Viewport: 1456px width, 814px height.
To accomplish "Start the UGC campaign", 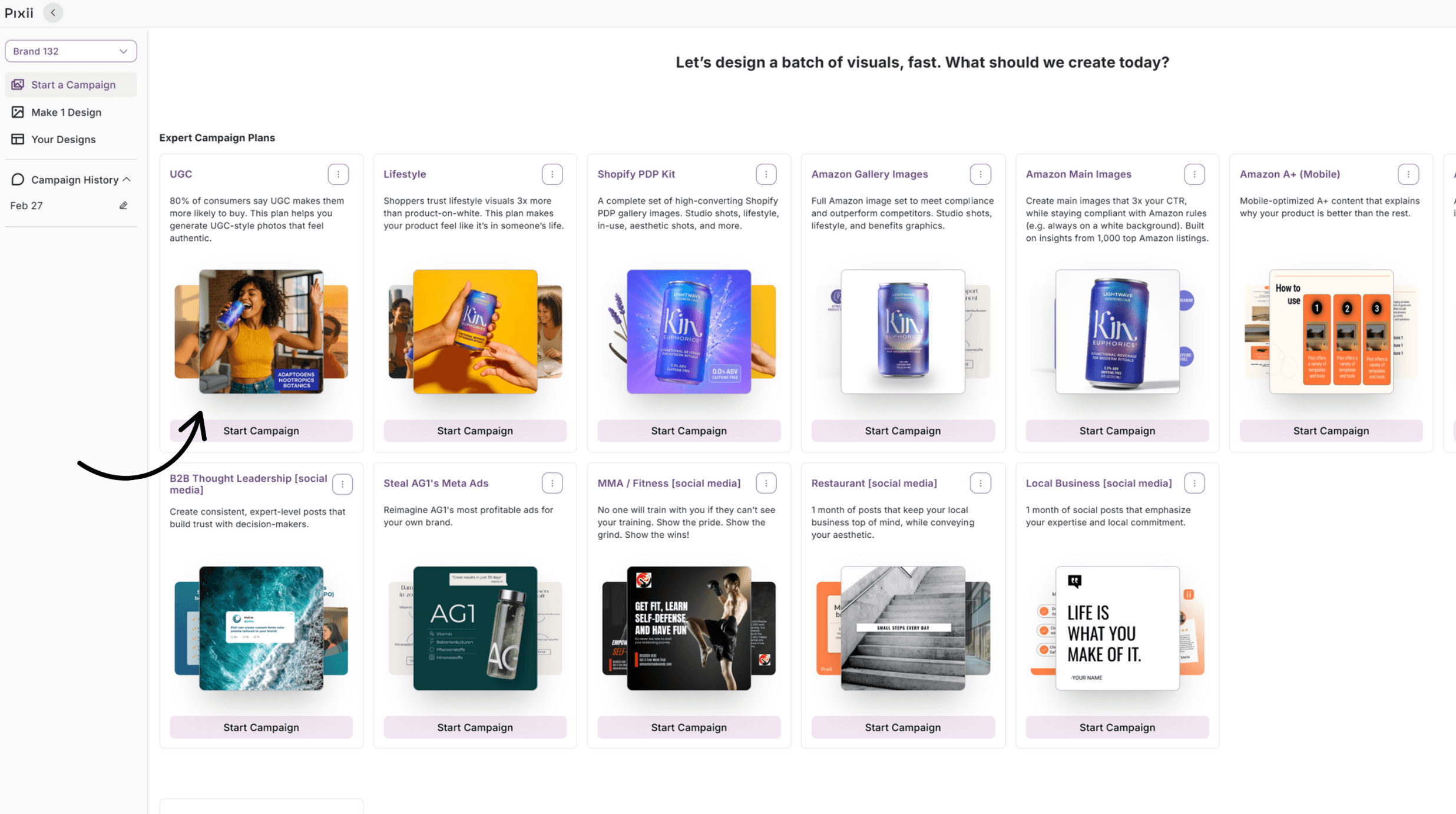I will 261,431.
